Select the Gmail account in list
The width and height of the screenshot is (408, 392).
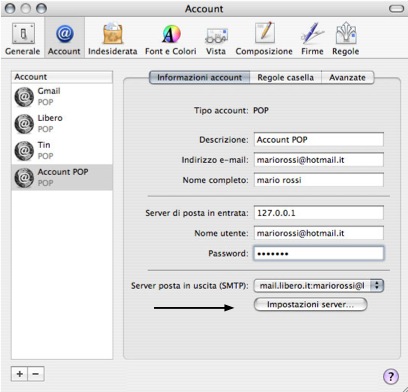coord(62,96)
